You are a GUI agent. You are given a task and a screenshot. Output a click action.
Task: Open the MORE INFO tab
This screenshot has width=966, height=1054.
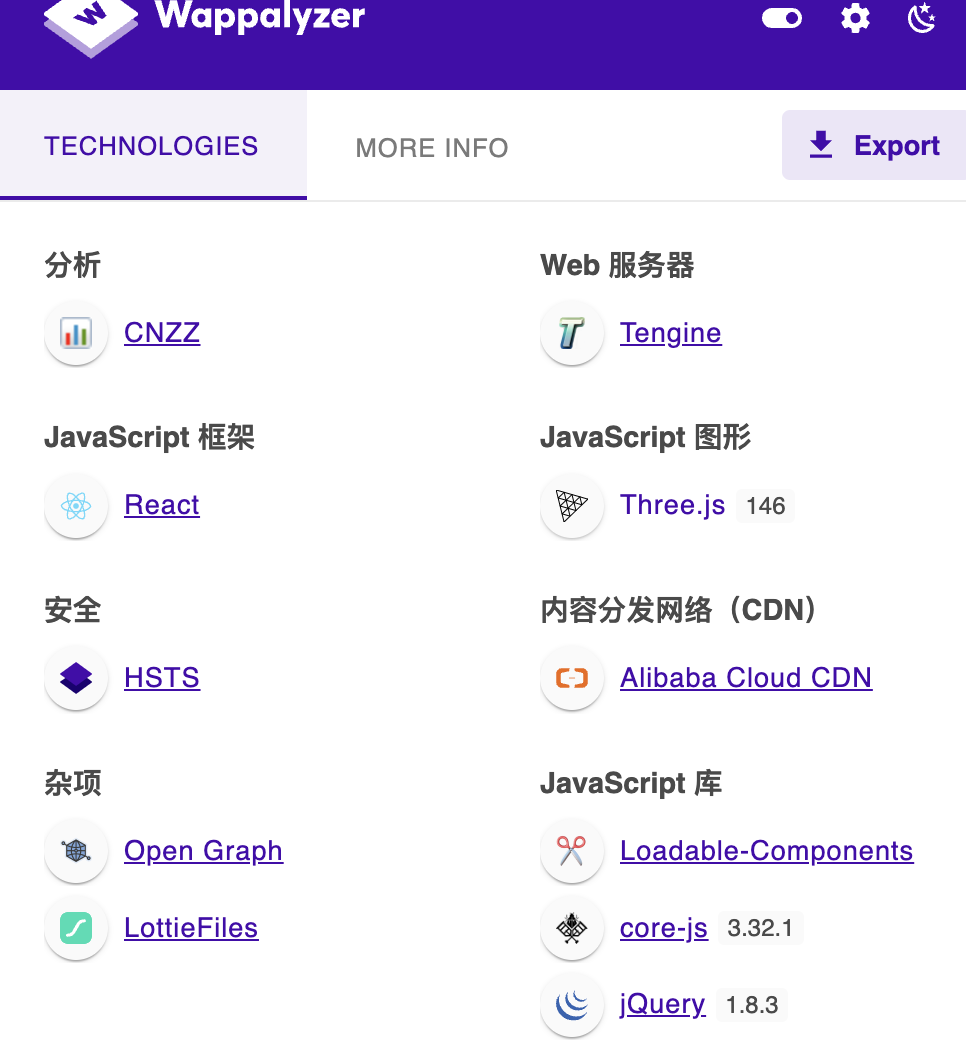tap(432, 148)
